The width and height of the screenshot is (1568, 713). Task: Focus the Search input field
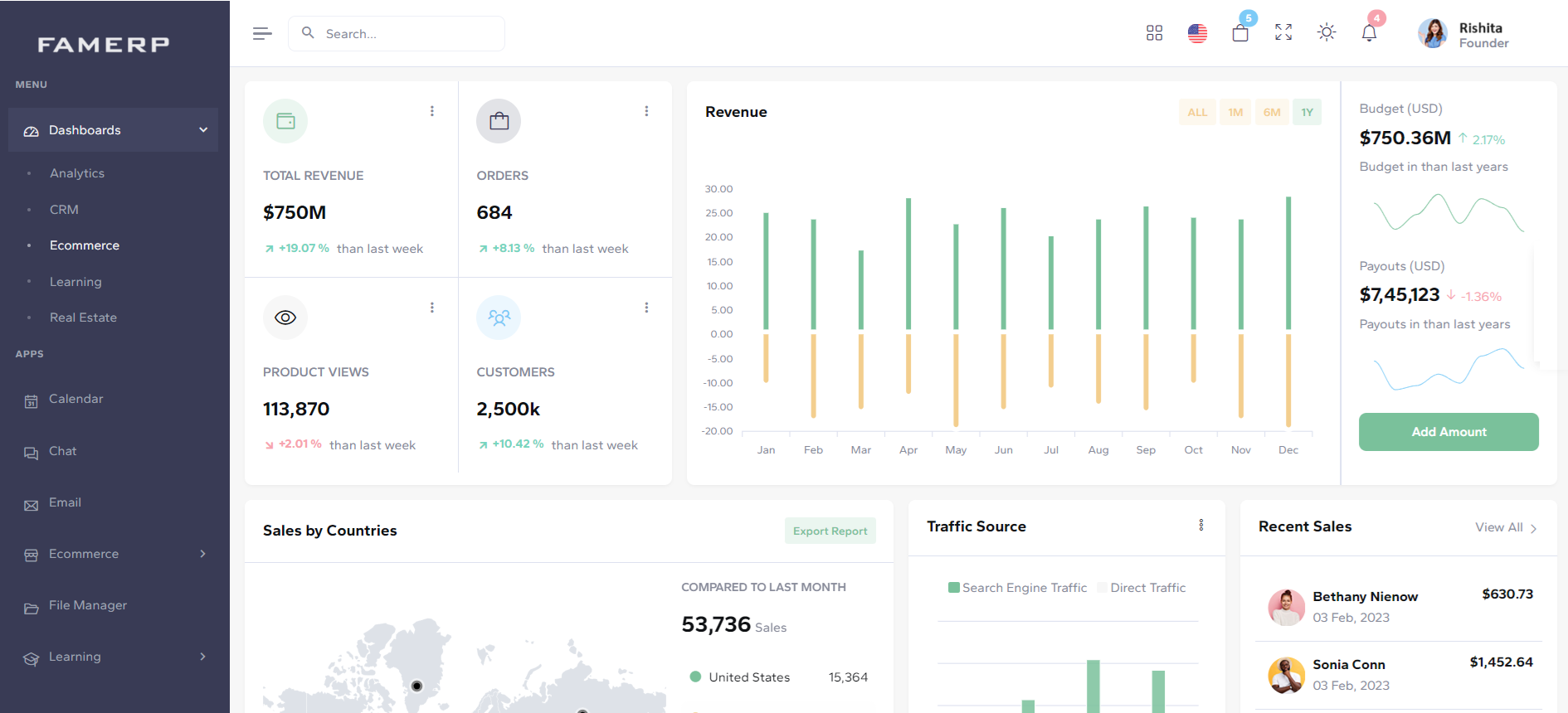click(407, 34)
